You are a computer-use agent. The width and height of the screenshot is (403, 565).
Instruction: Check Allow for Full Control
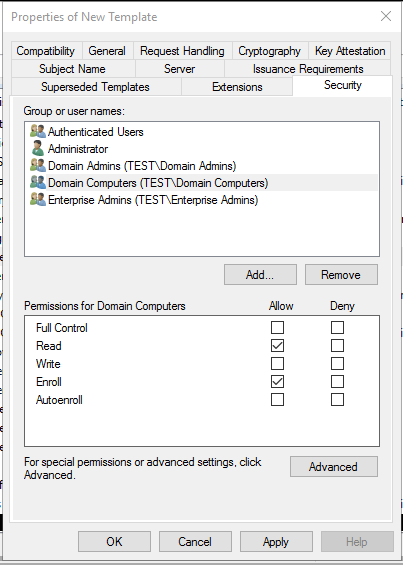click(277, 328)
